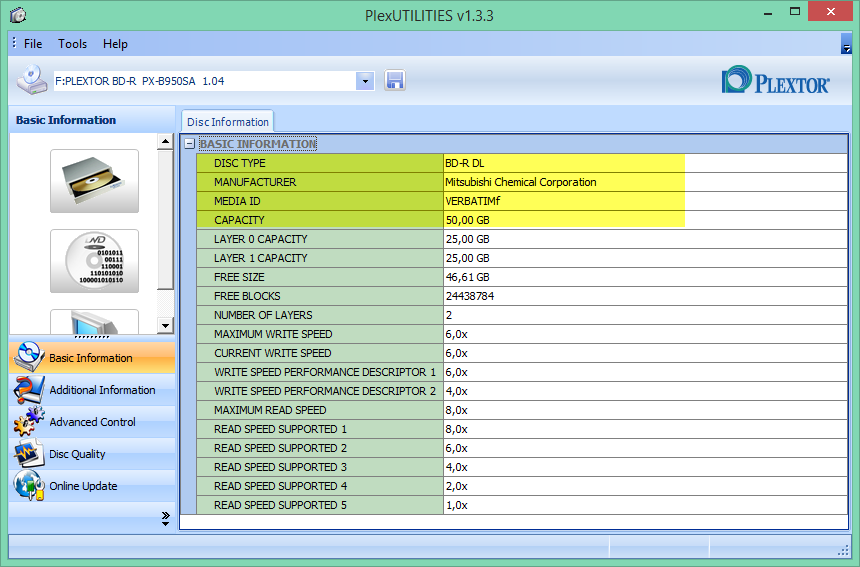The image size is (860, 567).
Task: Select READ SPEED SUPPORTED 1 row
Action: tap(522, 429)
